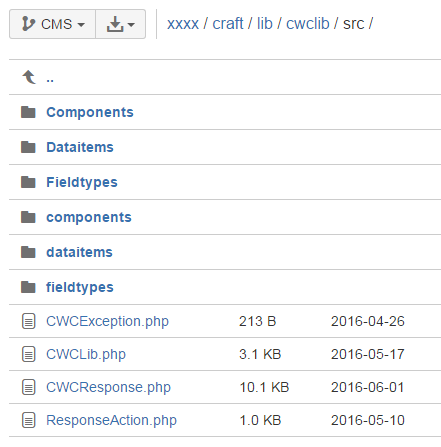Navigate to craft in breadcrumb path
This screenshot has width=441, height=447.
(228, 24)
